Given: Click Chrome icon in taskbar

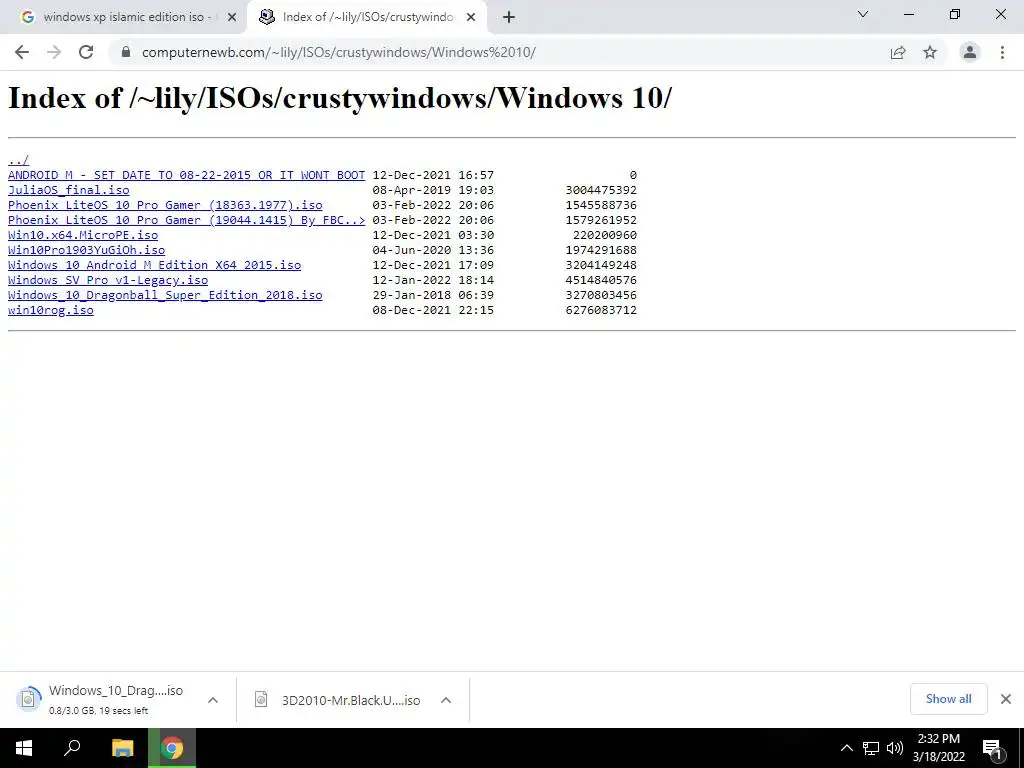Looking at the screenshot, I should (x=172, y=748).
